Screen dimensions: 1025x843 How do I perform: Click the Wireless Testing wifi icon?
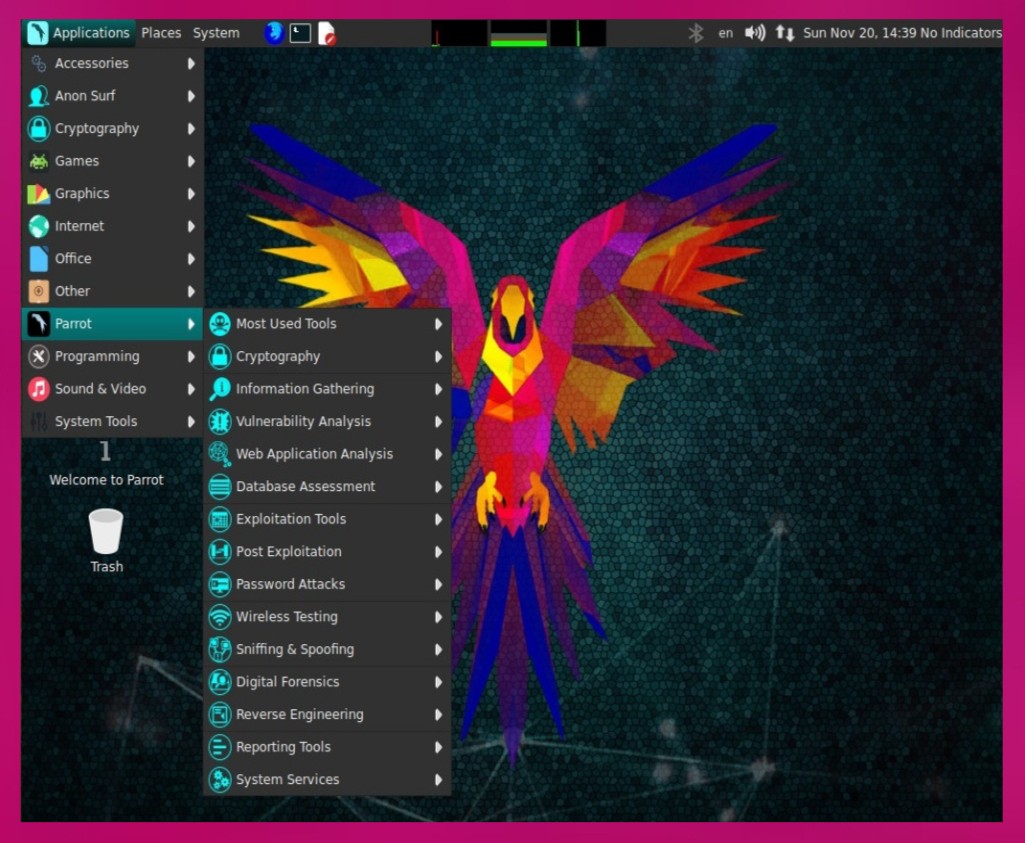coord(220,617)
